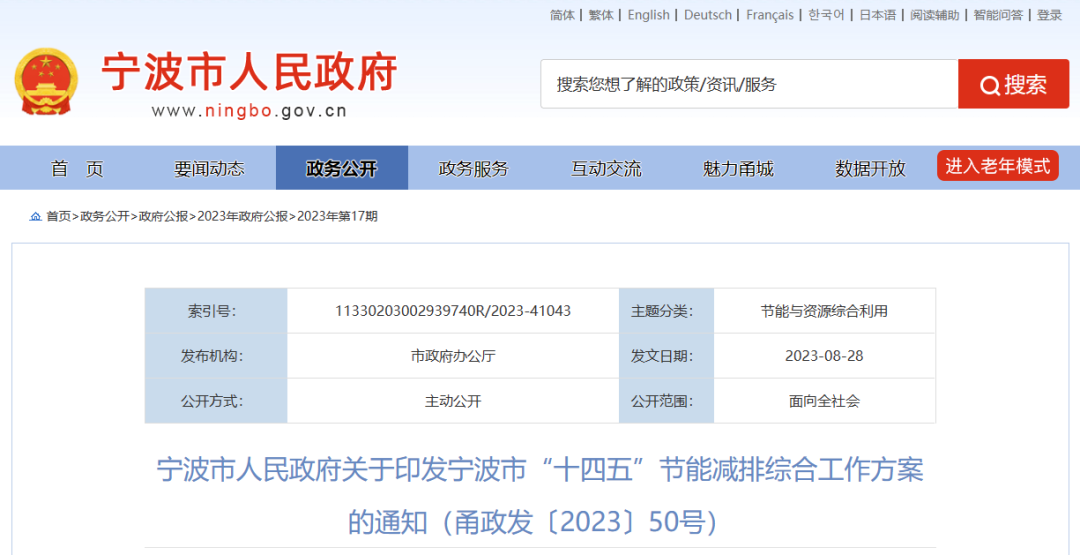1080x555 pixels.
Task: Open the 数据开放 navigation tab
Action: (870, 169)
